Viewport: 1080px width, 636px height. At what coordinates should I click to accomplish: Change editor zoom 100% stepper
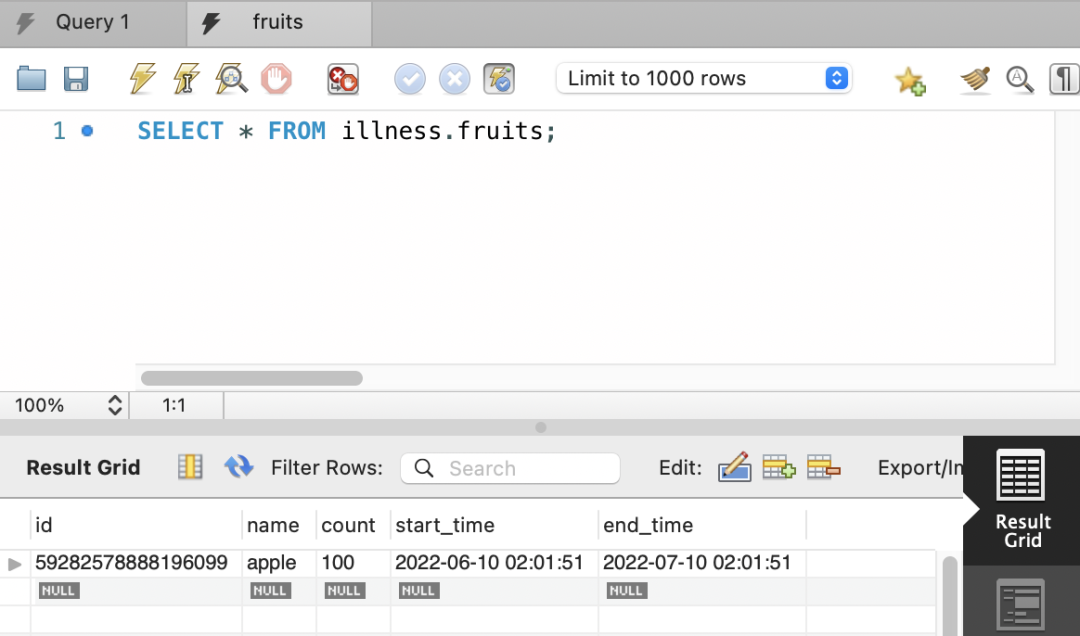tap(114, 405)
